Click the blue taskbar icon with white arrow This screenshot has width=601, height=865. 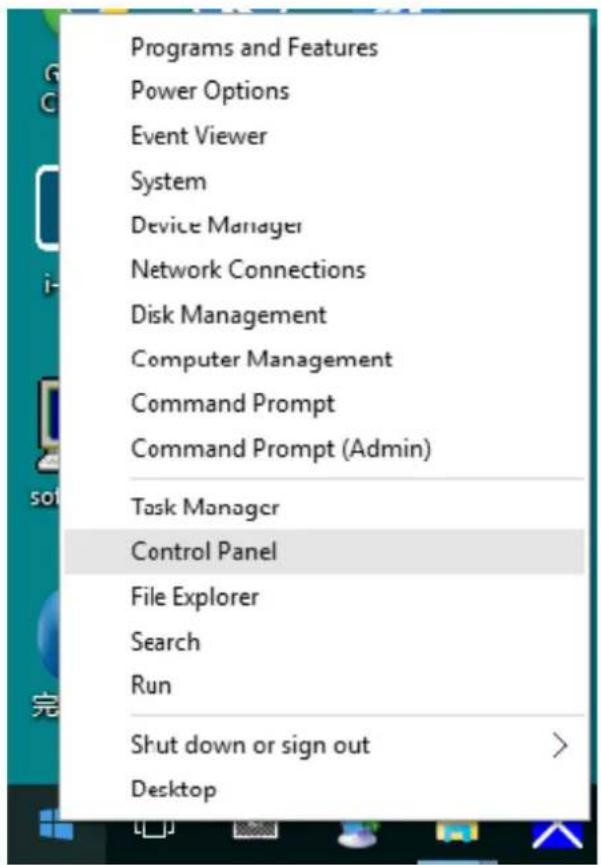pyautogui.click(x=557, y=832)
